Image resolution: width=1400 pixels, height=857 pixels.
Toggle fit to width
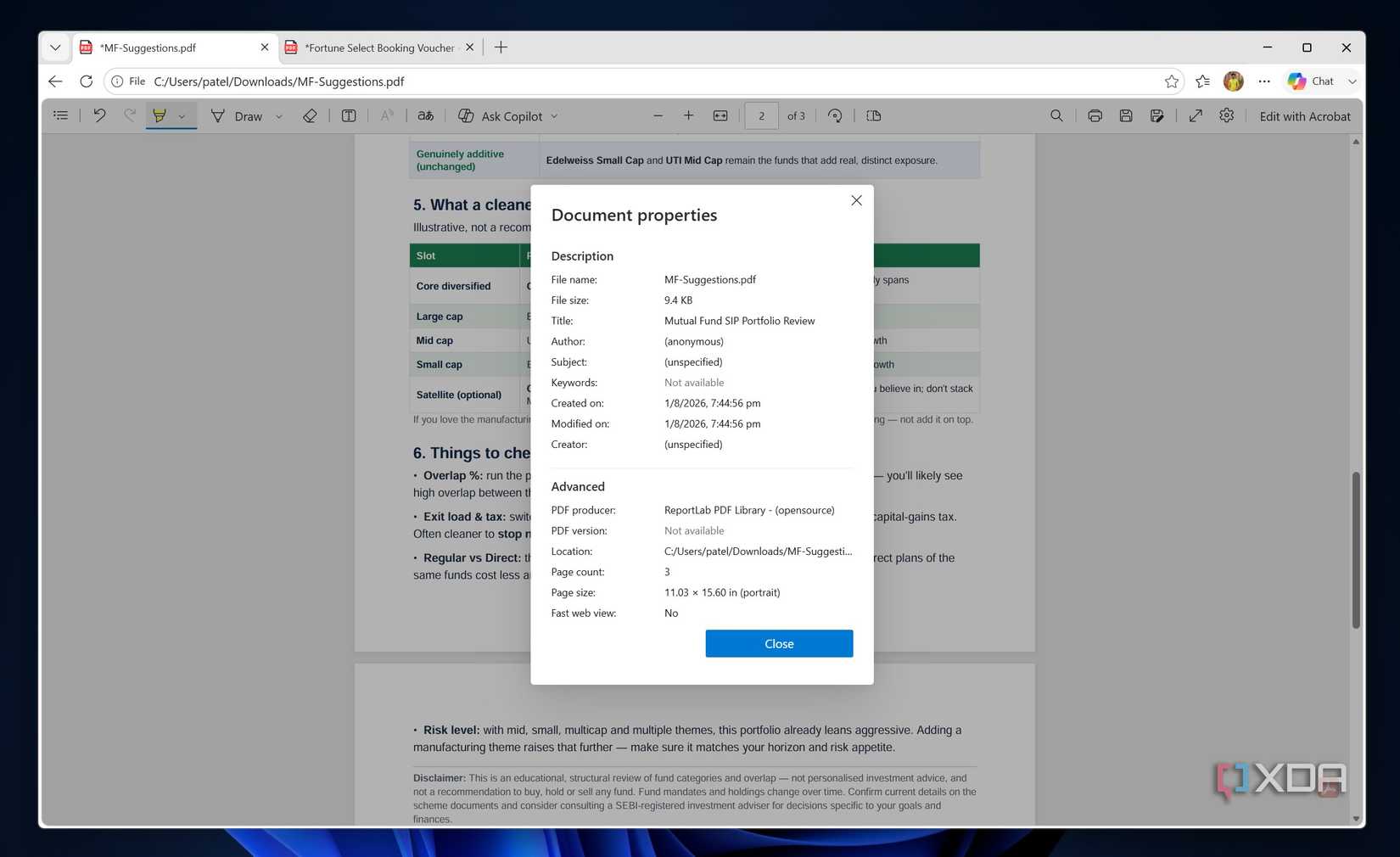tap(720, 115)
